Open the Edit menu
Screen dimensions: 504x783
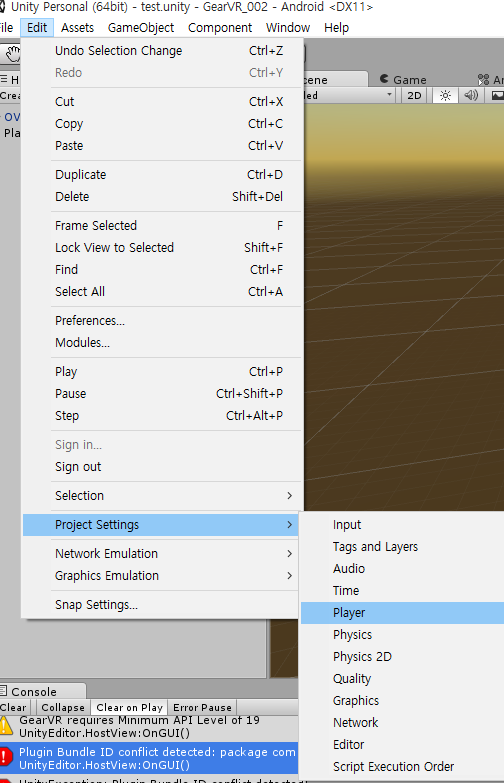(x=37, y=27)
